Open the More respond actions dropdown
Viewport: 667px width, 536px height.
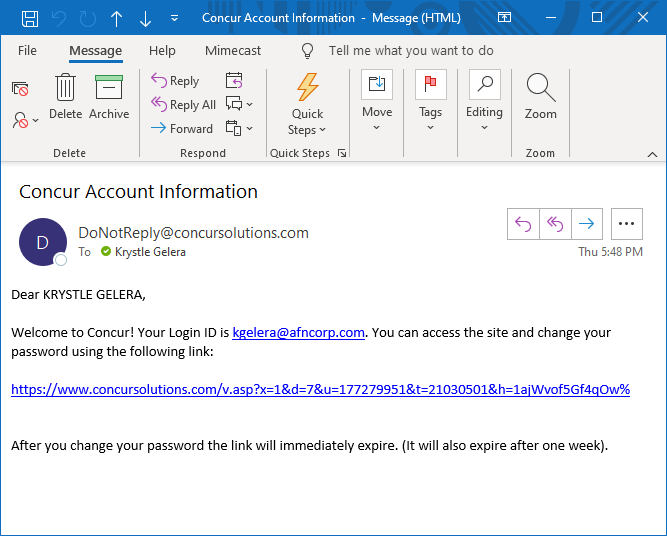[x=239, y=128]
